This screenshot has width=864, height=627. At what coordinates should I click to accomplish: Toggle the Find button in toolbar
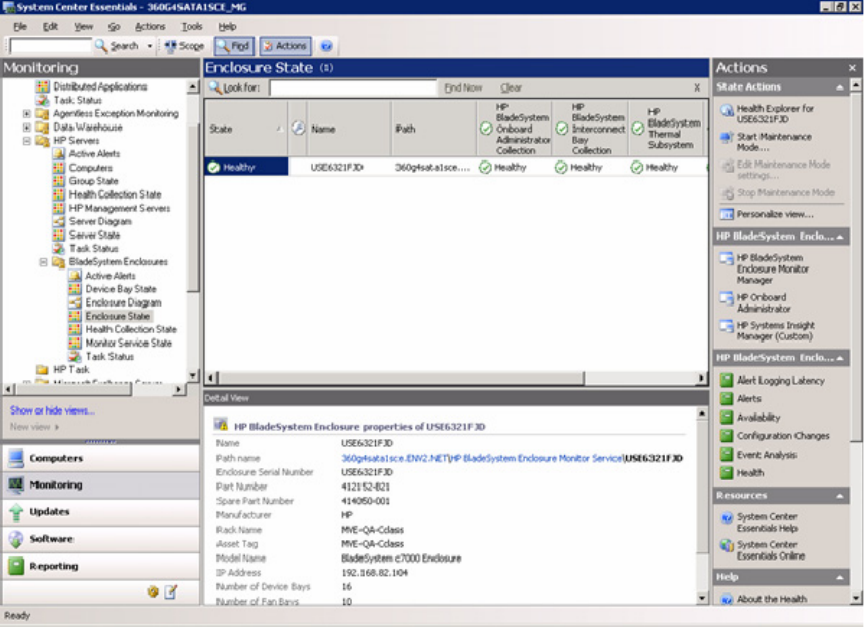coord(234,46)
